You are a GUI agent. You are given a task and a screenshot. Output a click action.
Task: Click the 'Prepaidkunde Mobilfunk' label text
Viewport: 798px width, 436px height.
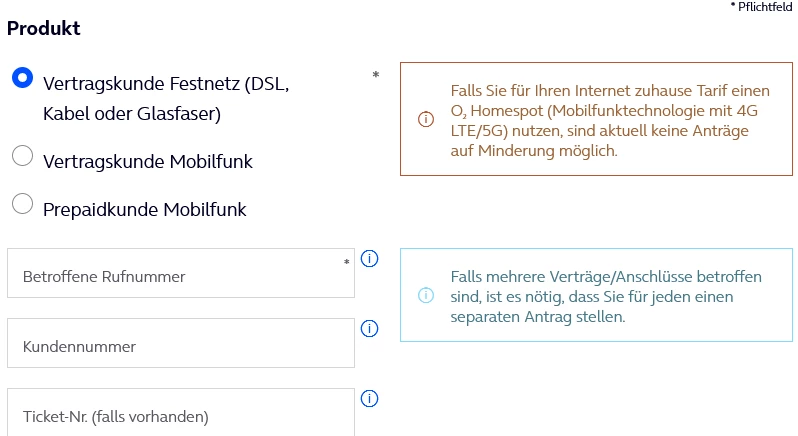145,210
